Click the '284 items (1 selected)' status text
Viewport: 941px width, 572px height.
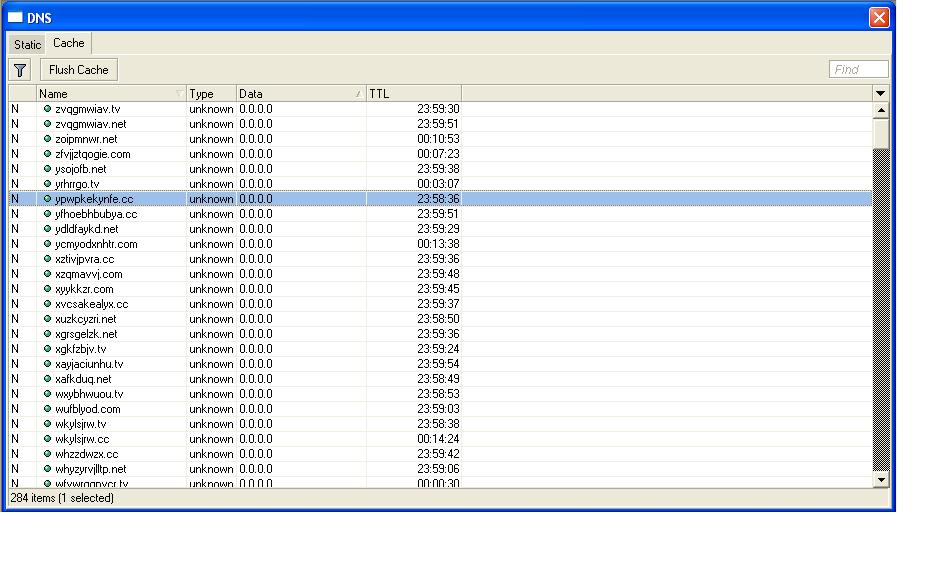click(x=62, y=498)
